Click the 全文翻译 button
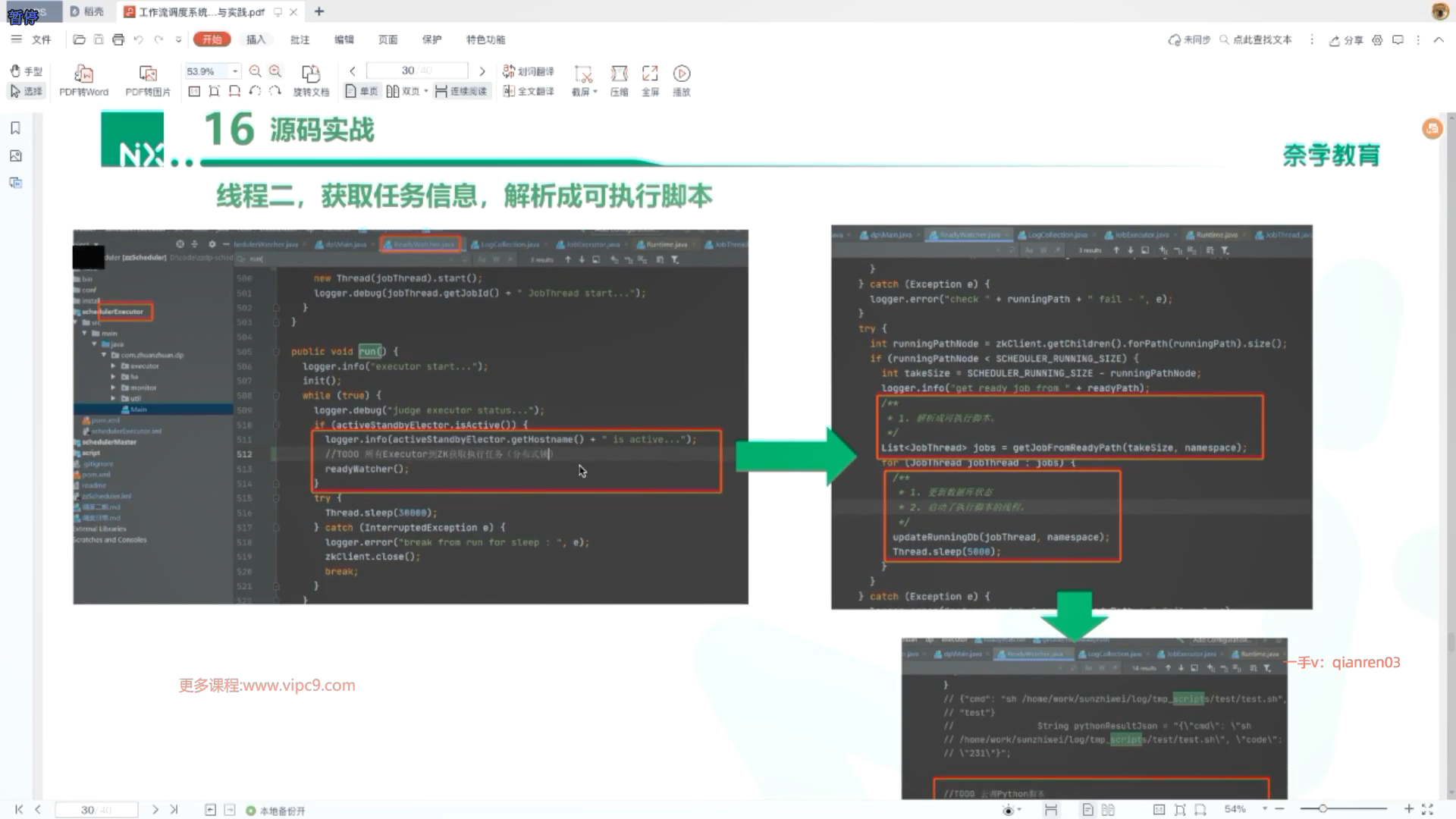 pos(529,91)
